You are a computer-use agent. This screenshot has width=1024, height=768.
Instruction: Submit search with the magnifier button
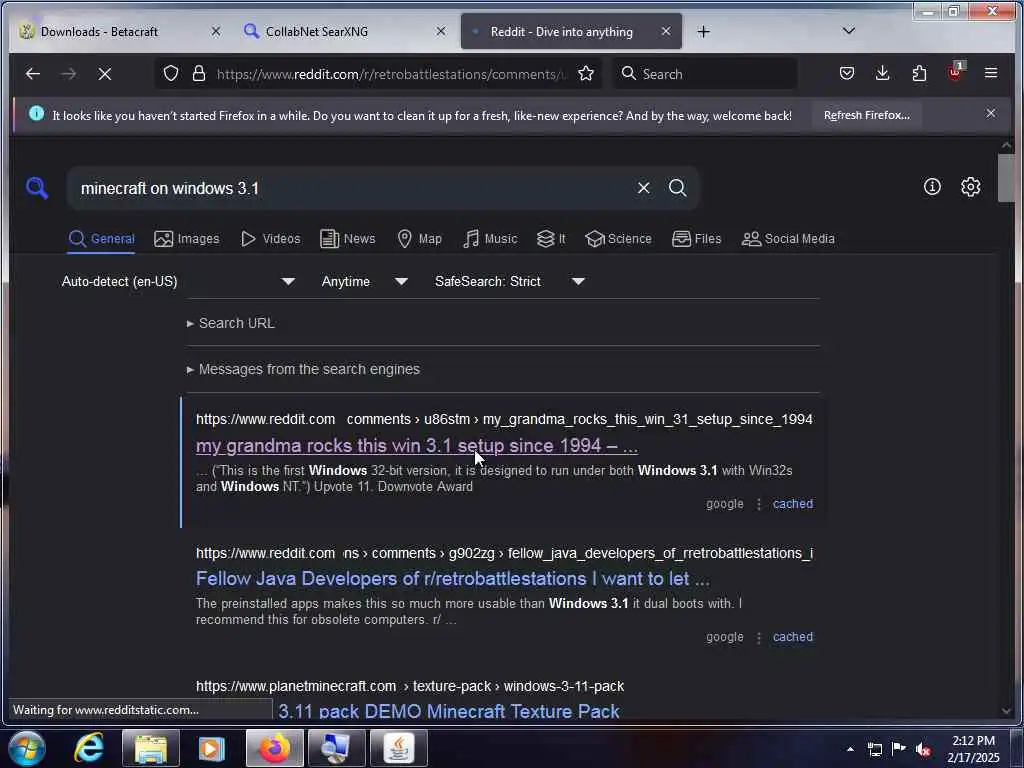click(x=678, y=188)
